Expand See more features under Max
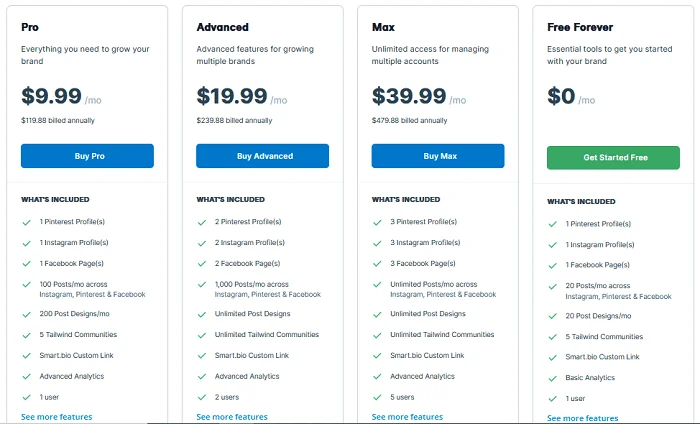The image size is (700, 424). (408, 417)
